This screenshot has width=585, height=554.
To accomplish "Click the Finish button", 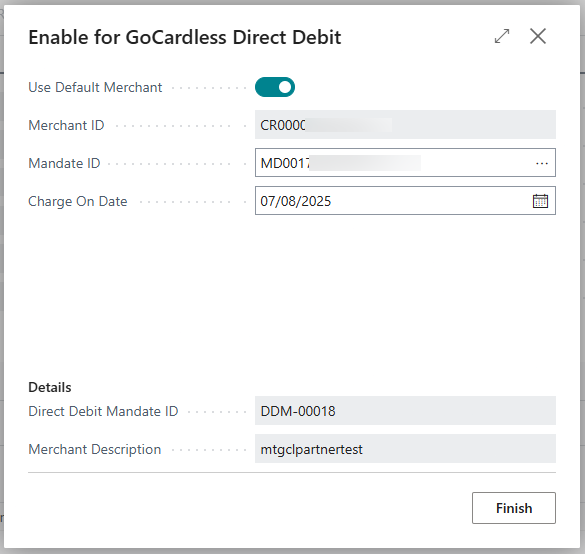I will (x=514, y=508).
